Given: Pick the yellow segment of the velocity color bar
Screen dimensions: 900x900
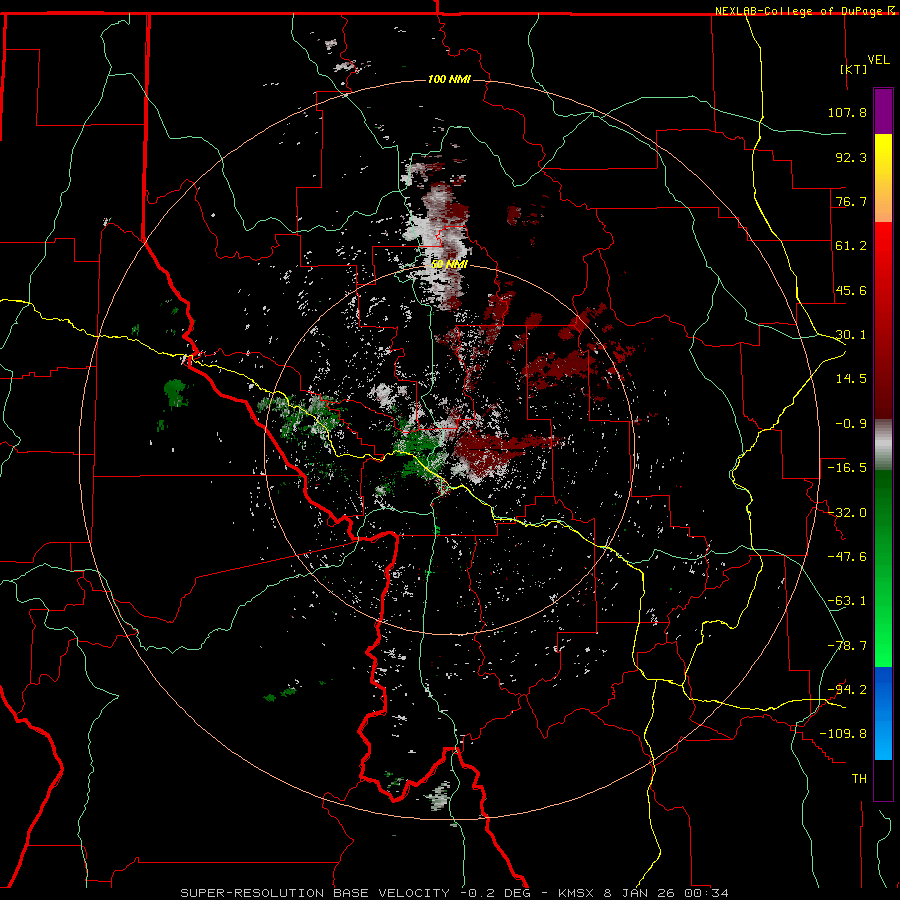Looking at the screenshot, I should (883, 178).
